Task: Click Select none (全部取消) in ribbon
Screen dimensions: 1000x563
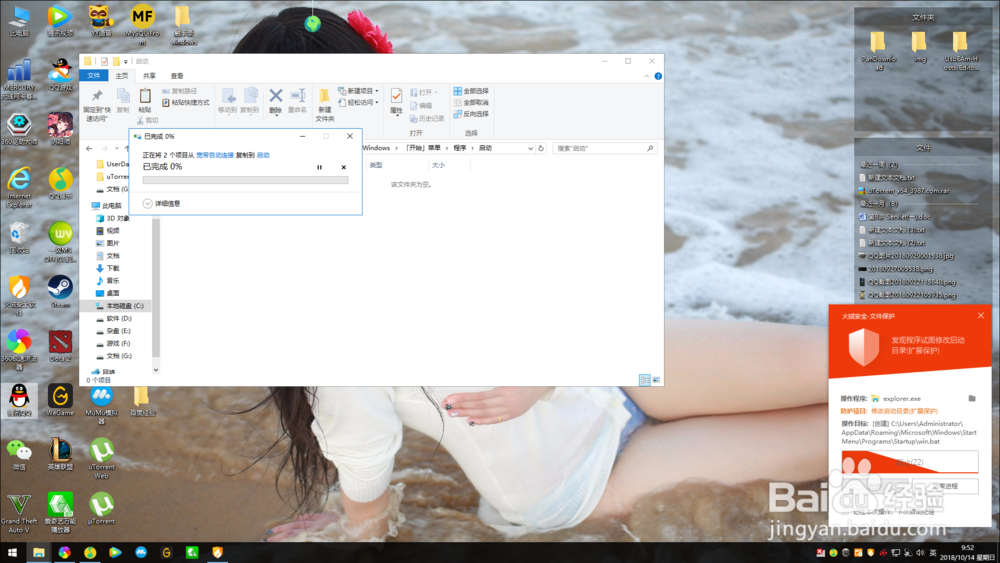Action: click(471, 103)
